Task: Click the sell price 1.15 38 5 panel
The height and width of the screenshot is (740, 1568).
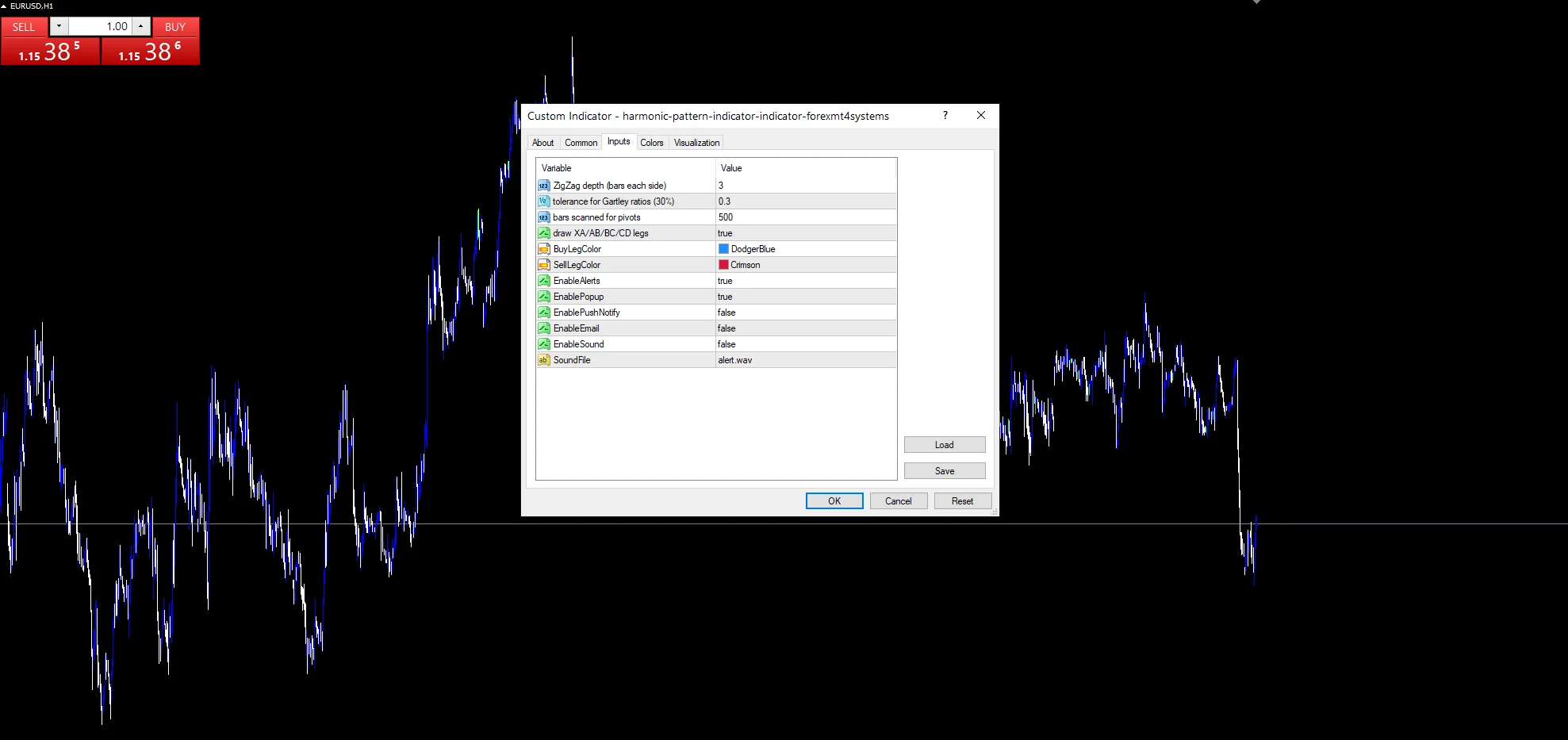Action: coord(50,52)
